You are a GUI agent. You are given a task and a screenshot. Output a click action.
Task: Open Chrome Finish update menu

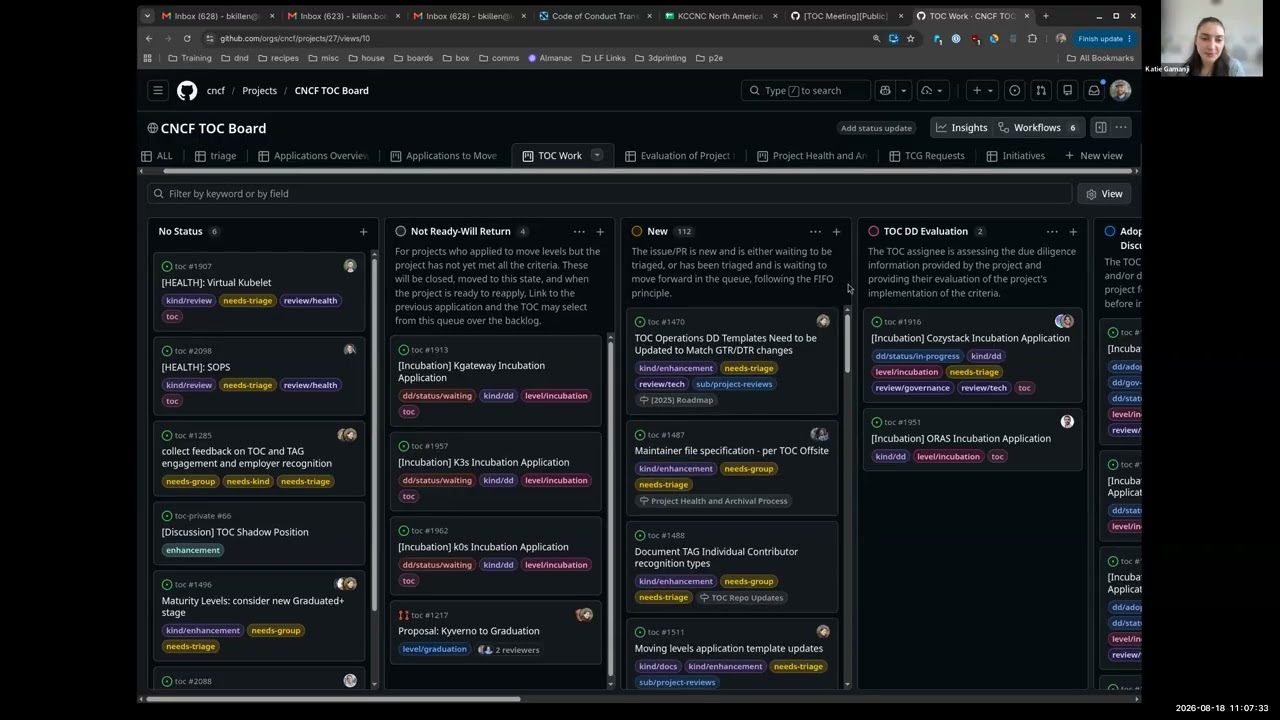(x=1105, y=39)
